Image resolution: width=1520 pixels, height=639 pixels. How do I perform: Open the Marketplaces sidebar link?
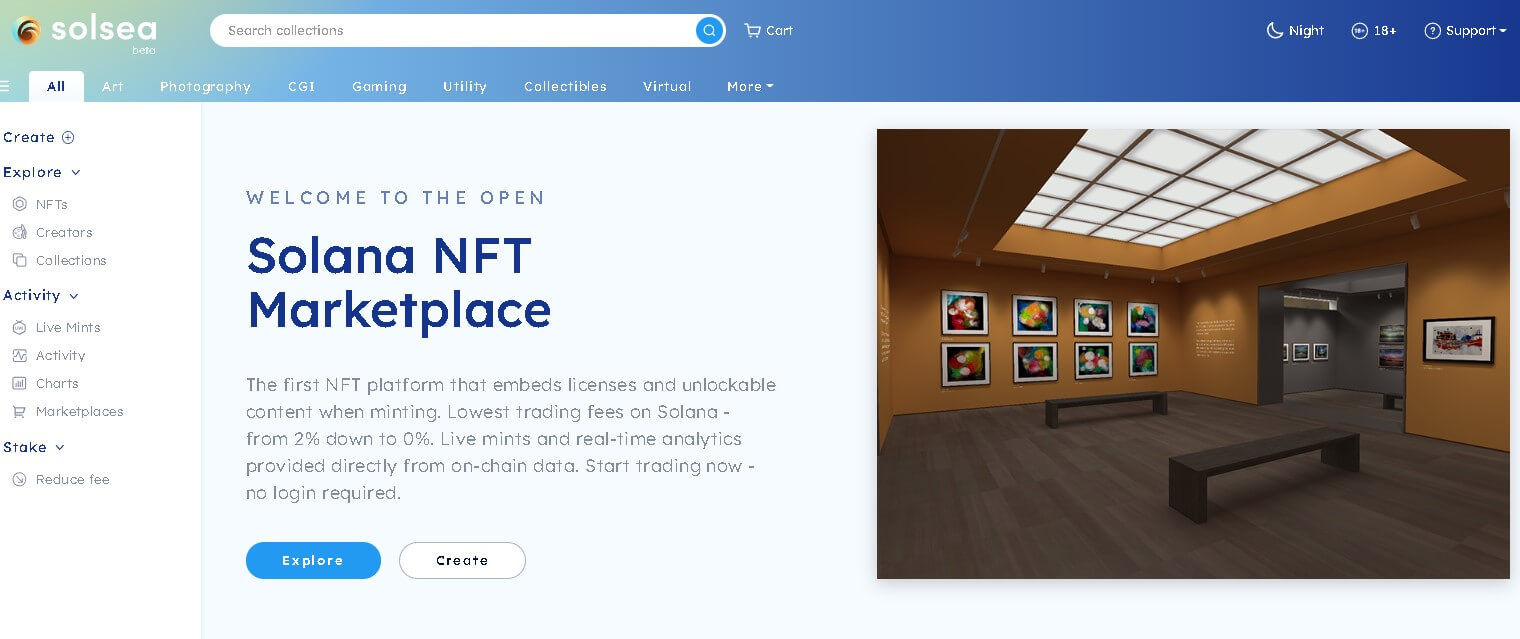pos(80,411)
